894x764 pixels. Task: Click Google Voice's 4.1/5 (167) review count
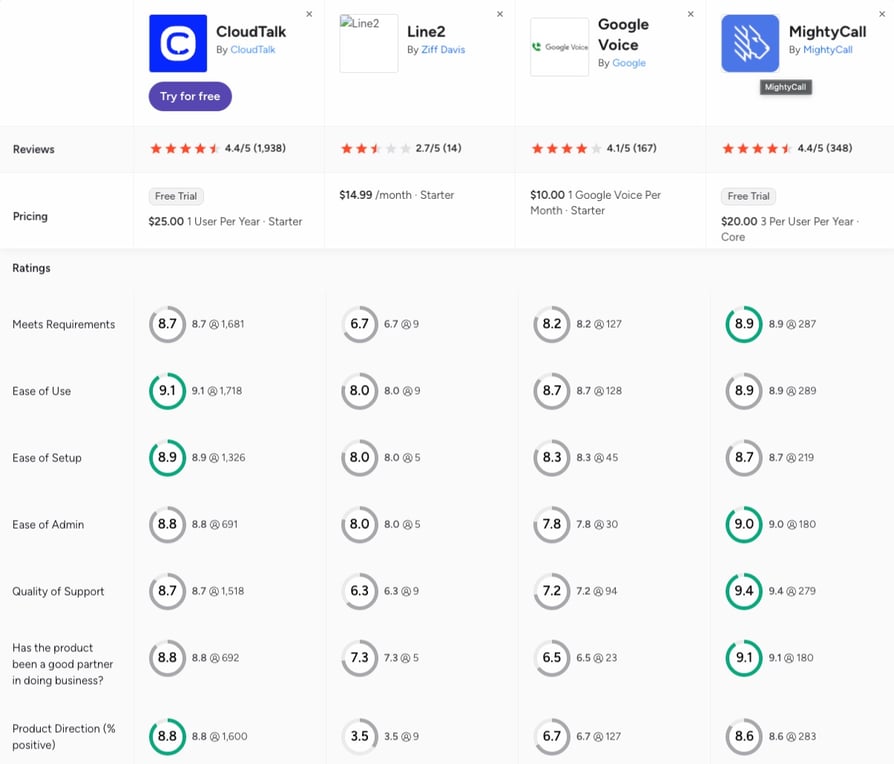pos(631,148)
